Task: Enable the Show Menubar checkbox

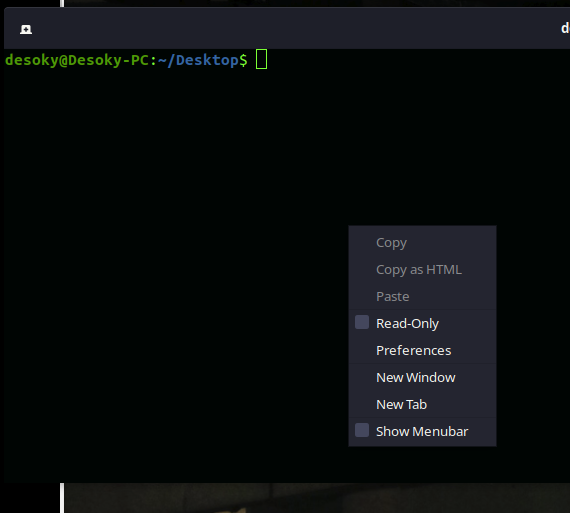Action: point(362,430)
